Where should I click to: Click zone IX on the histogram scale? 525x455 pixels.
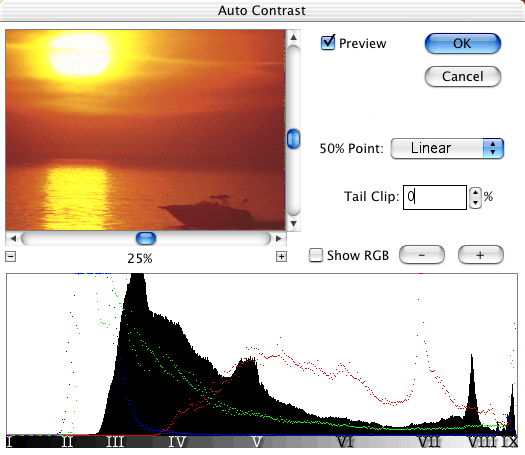pyautogui.click(x=510, y=442)
